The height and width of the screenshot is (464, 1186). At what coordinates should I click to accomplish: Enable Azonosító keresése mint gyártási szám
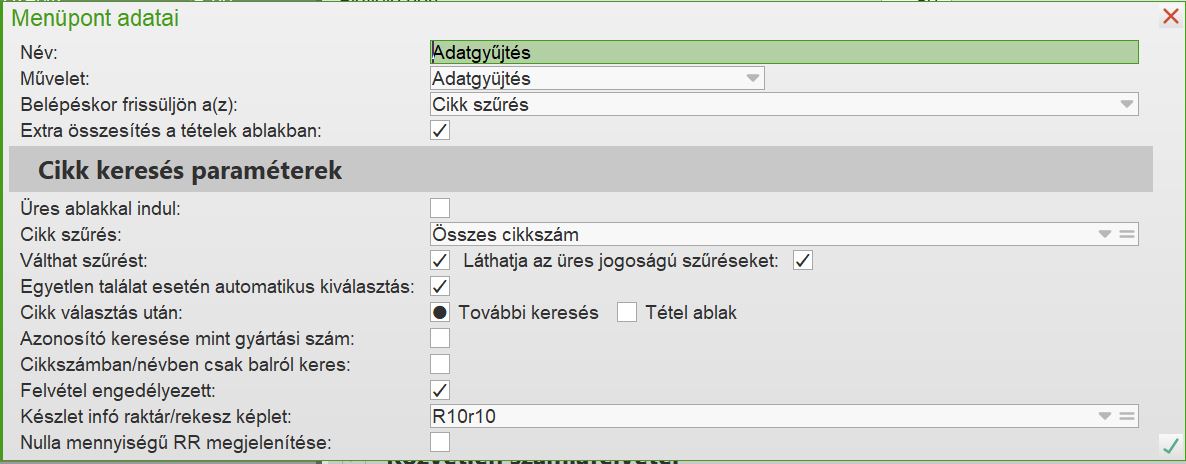(439, 338)
